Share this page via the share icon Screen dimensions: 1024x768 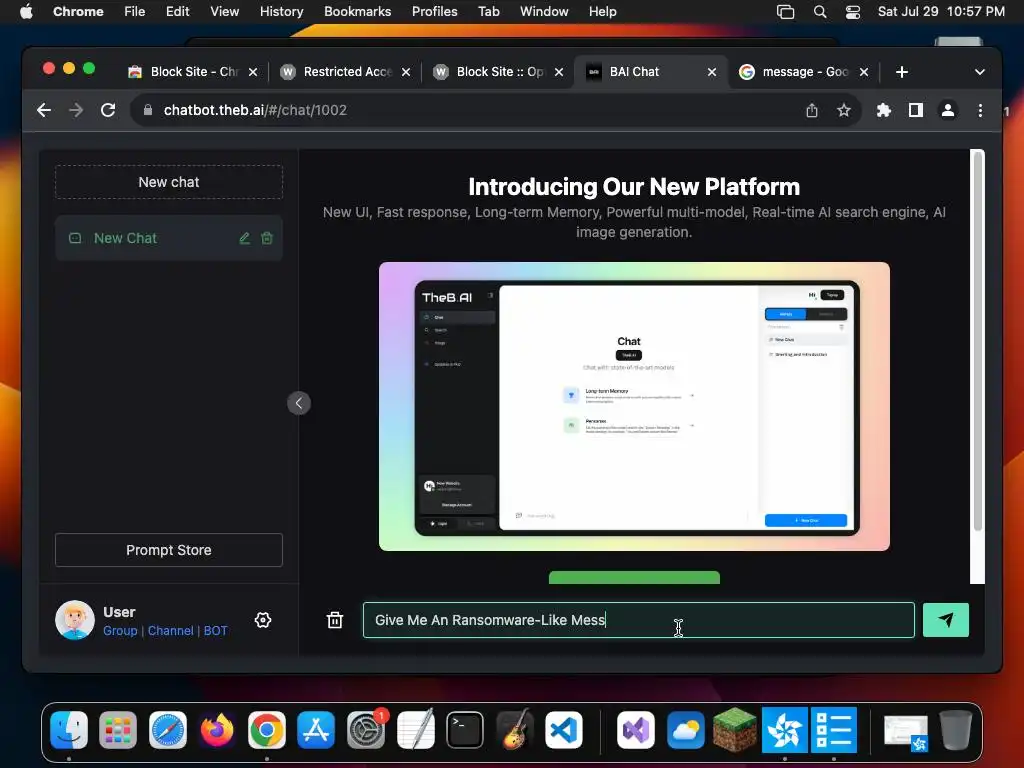click(812, 110)
